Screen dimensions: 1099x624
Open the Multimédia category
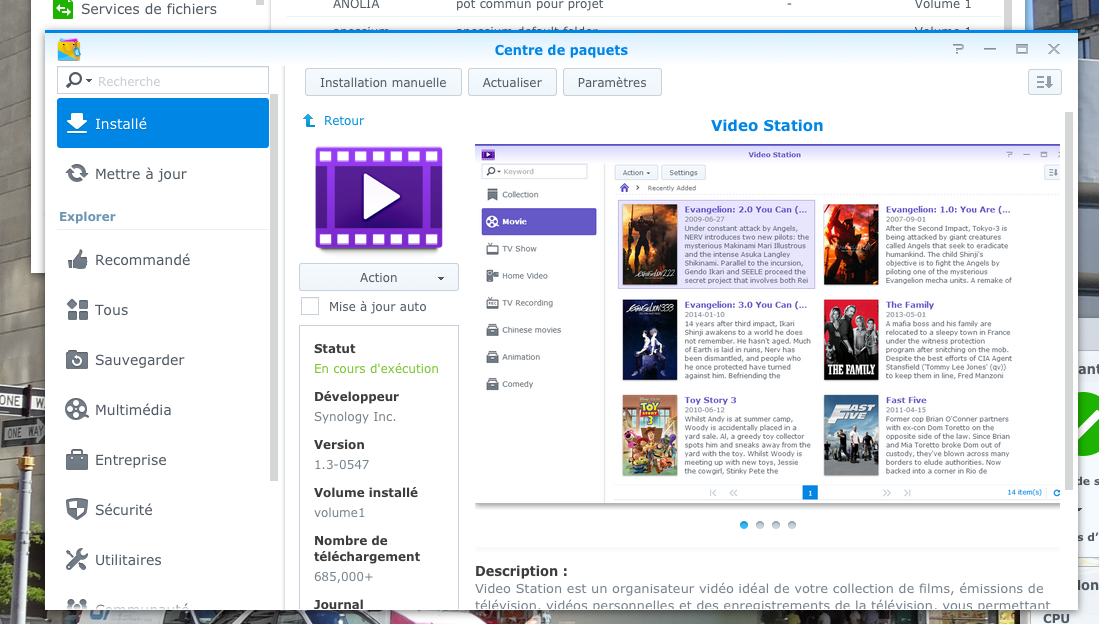[x=163, y=410]
